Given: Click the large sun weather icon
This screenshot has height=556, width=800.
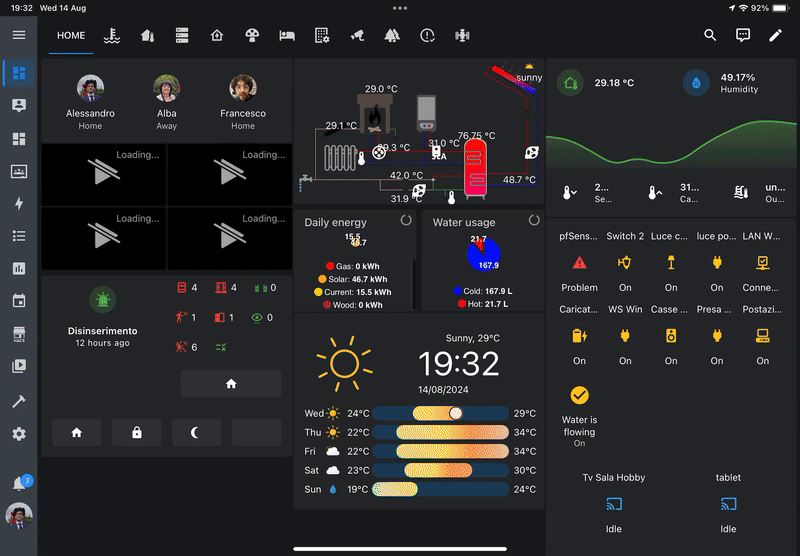Looking at the screenshot, I should (x=344, y=364).
